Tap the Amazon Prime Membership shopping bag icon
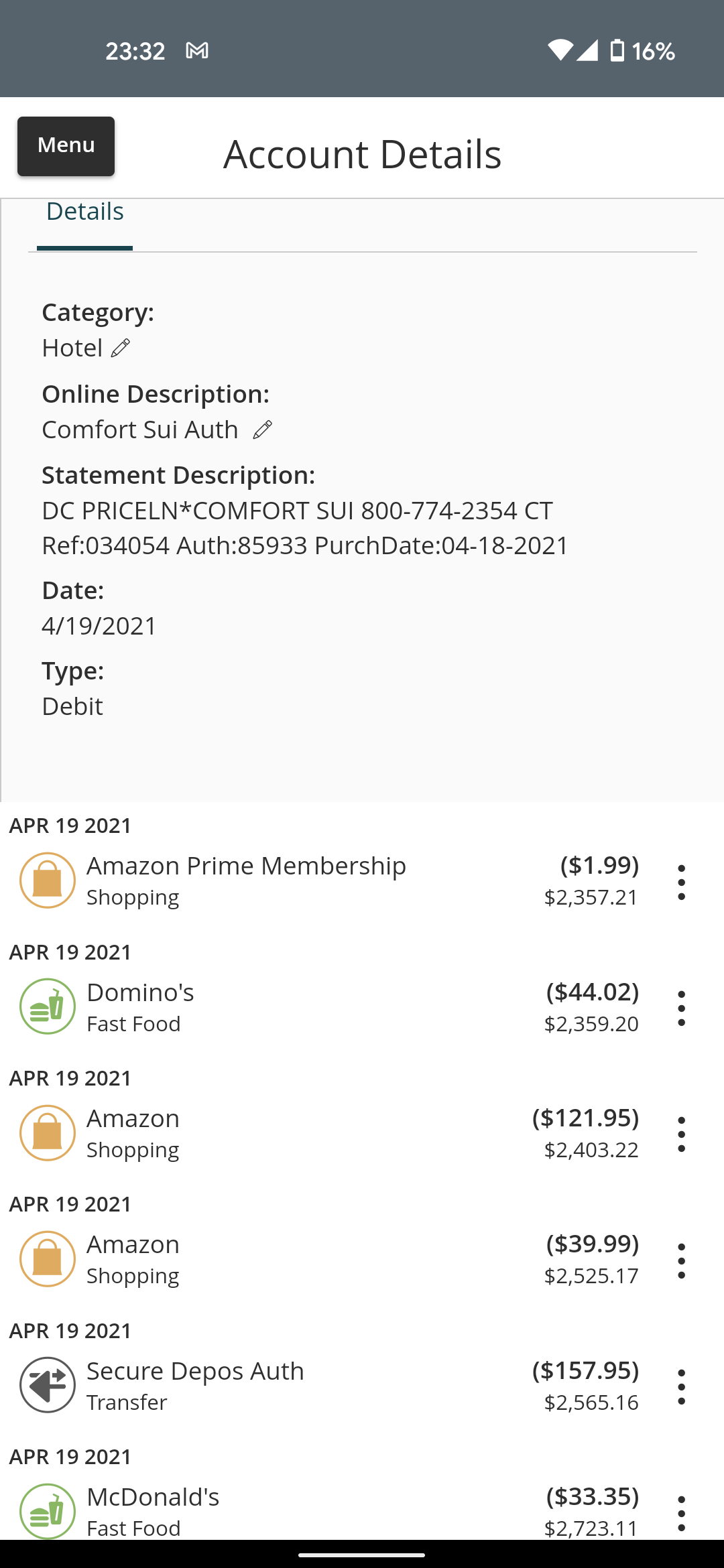Viewport: 724px width, 1568px height. tap(47, 880)
